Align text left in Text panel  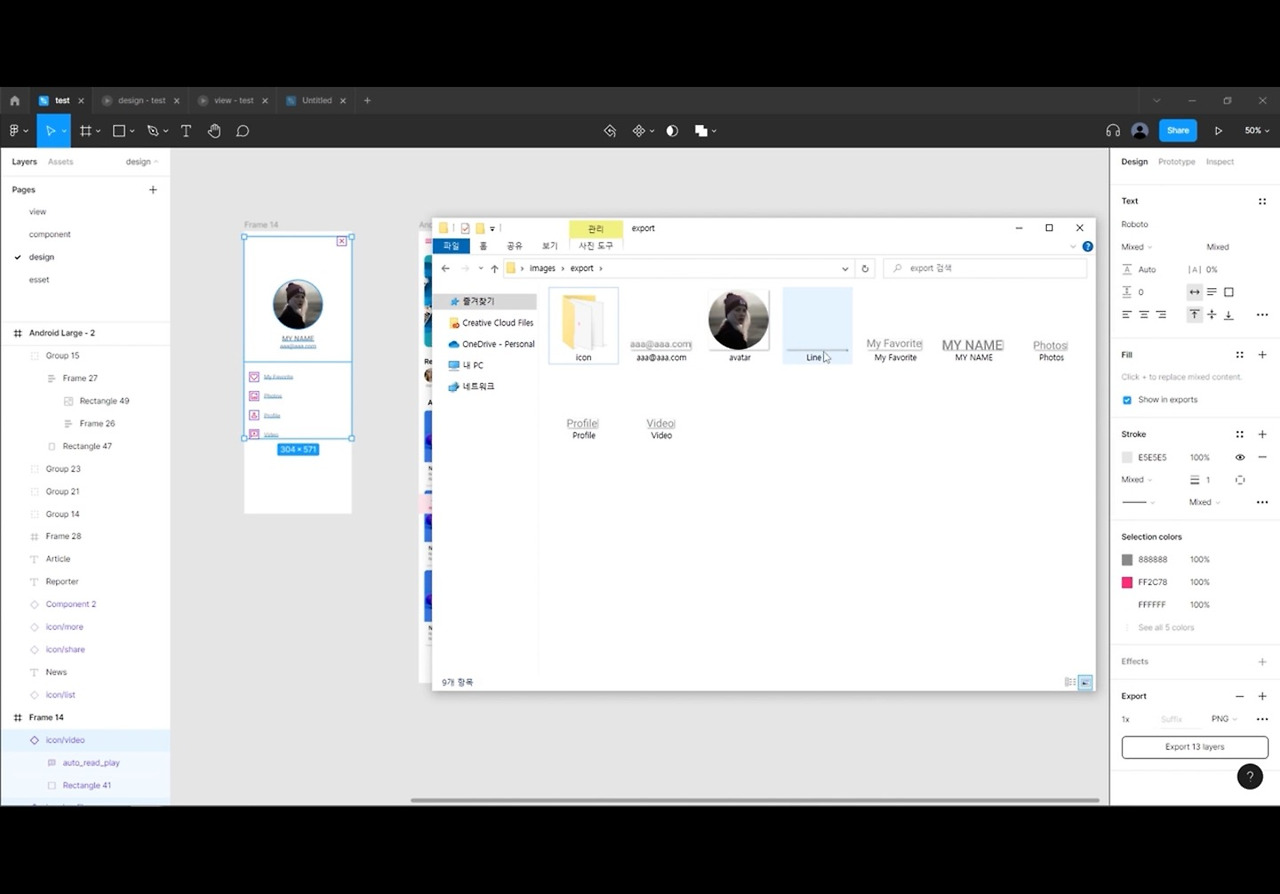[x=1127, y=315]
